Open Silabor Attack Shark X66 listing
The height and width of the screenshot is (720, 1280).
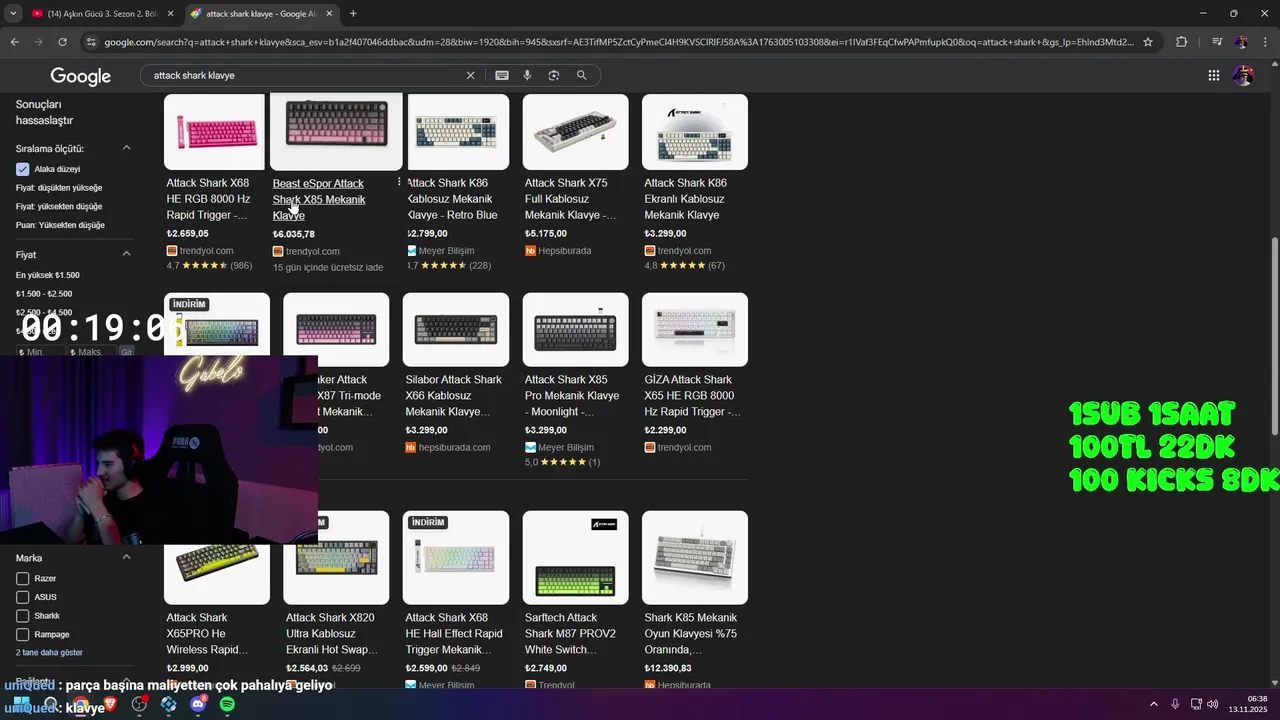click(x=454, y=395)
